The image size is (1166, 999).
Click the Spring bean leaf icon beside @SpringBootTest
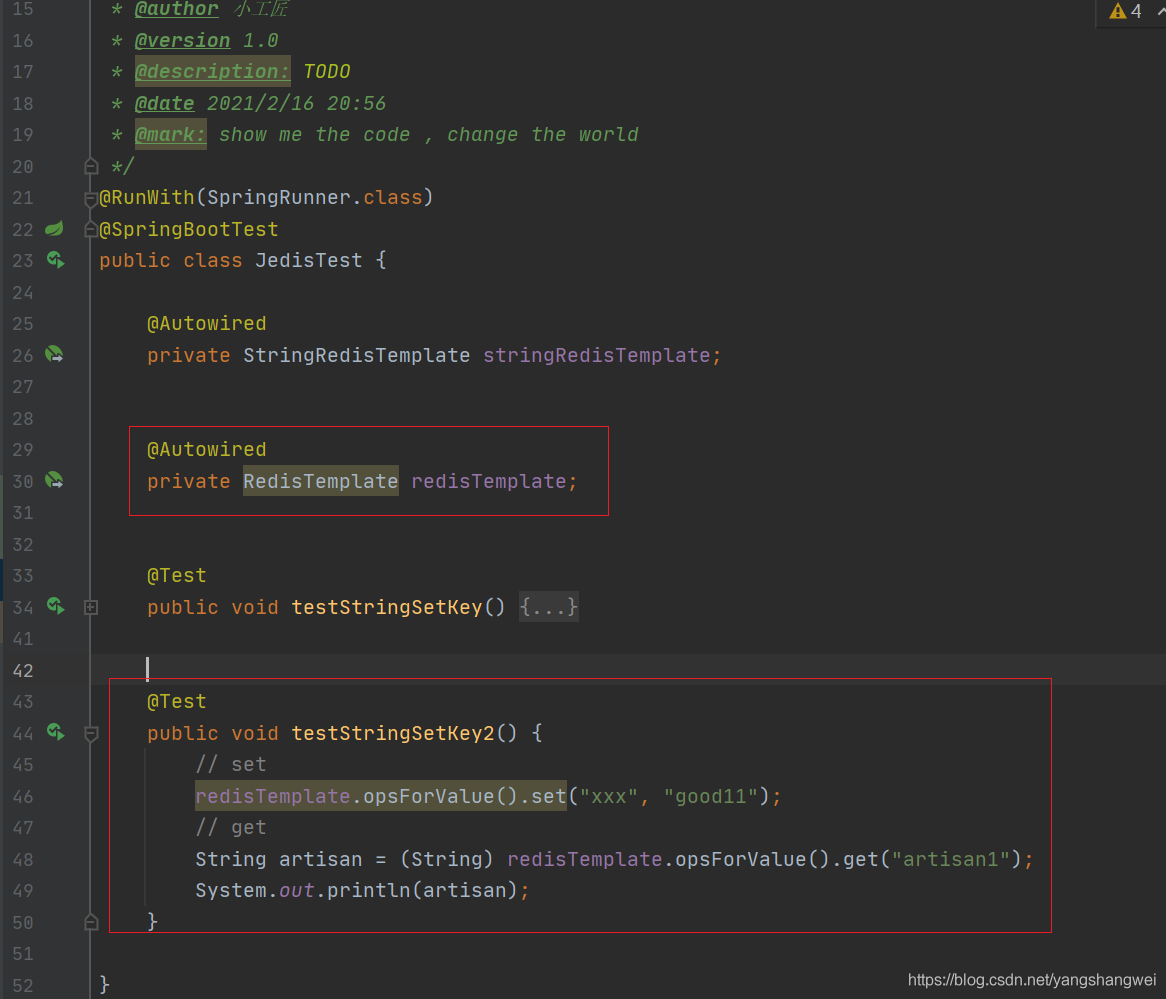[55, 229]
